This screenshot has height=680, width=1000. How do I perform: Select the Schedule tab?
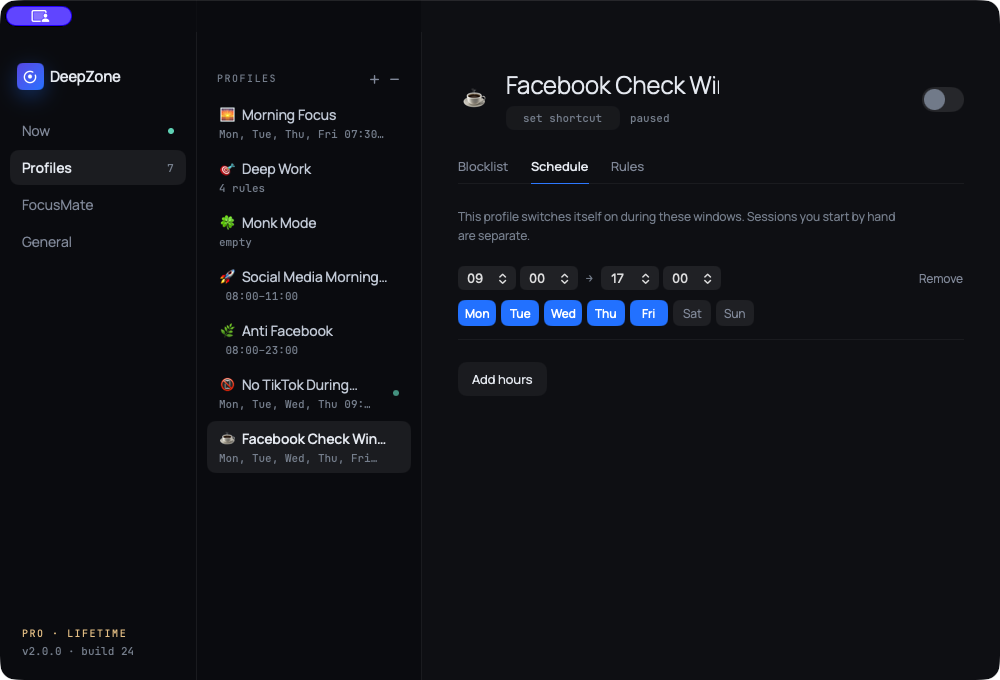(559, 166)
